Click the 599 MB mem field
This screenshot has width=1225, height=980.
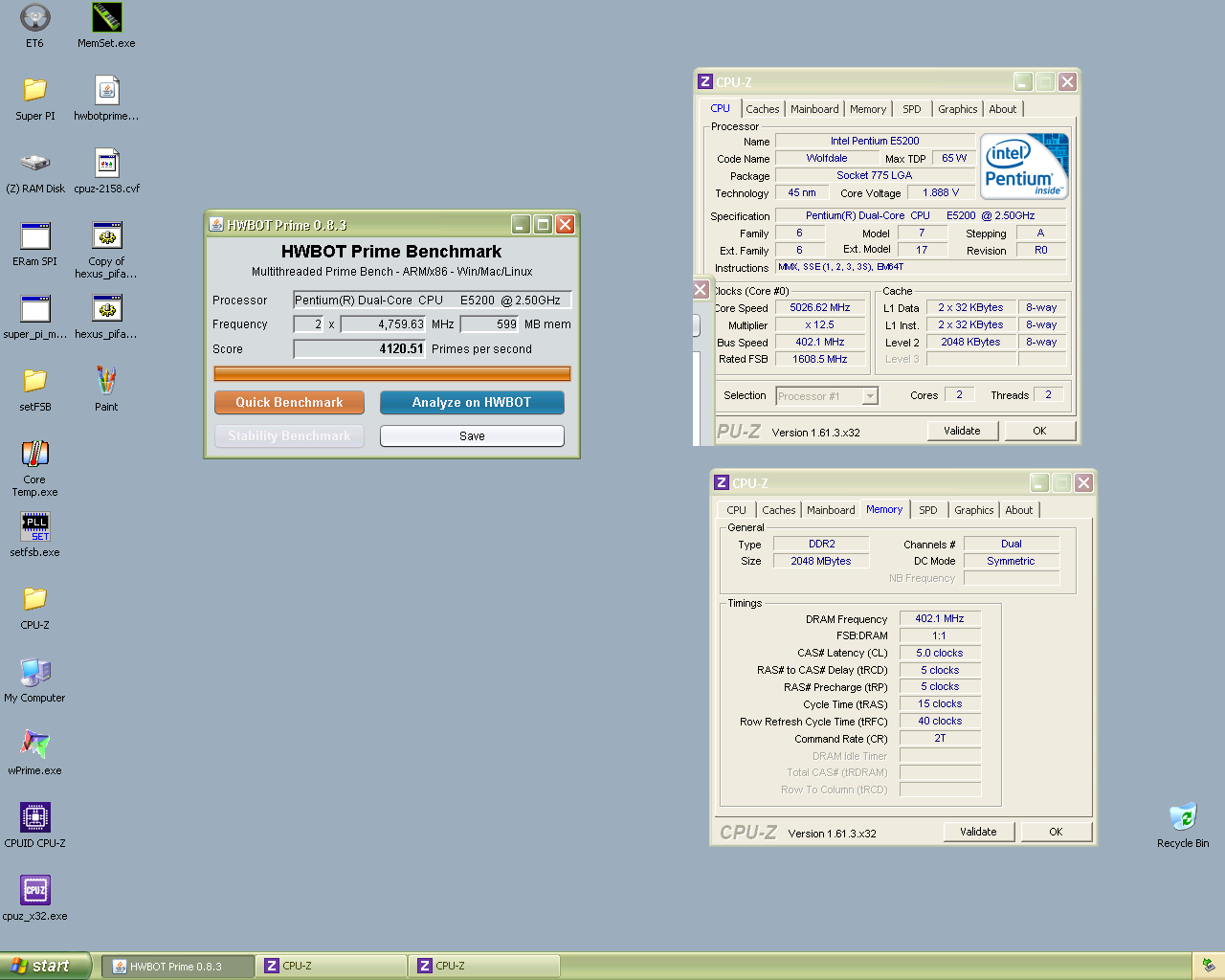(489, 324)
